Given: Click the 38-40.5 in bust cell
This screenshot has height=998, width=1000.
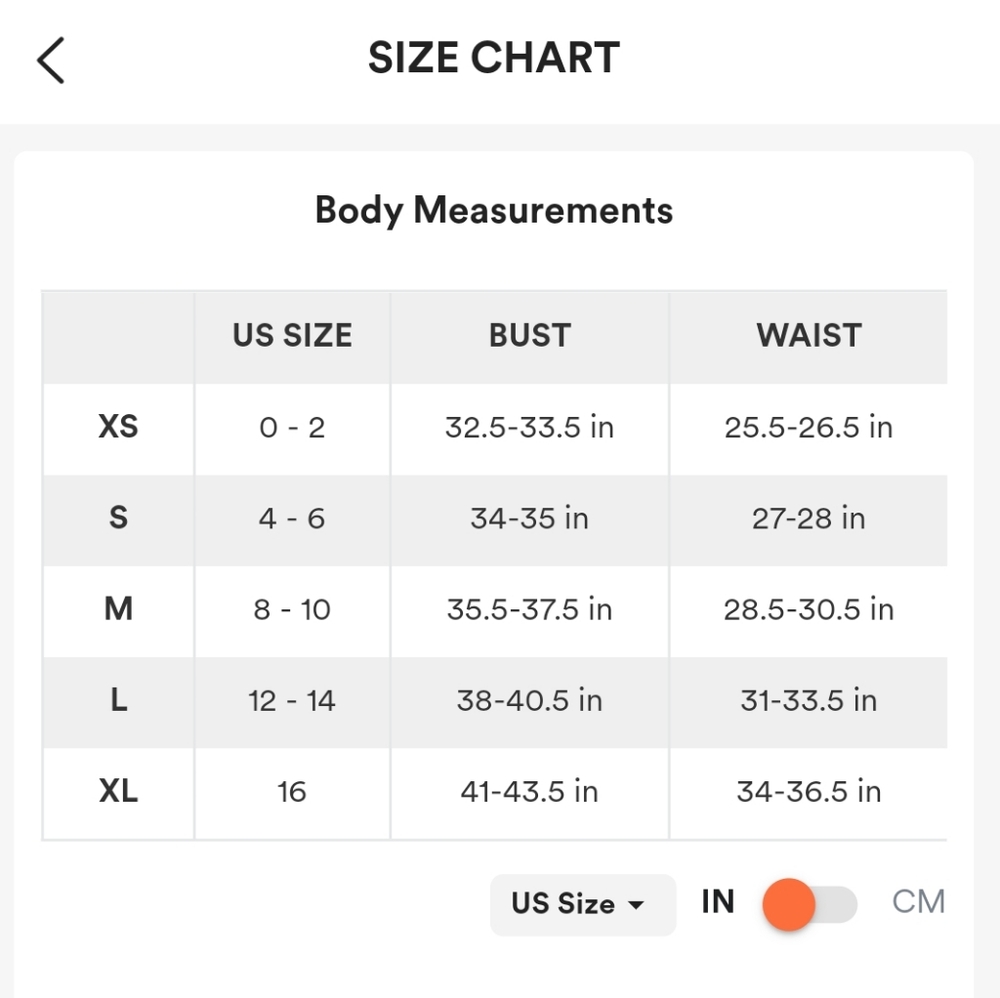Looking at the screenshot, I should click(x=529, y=701).
